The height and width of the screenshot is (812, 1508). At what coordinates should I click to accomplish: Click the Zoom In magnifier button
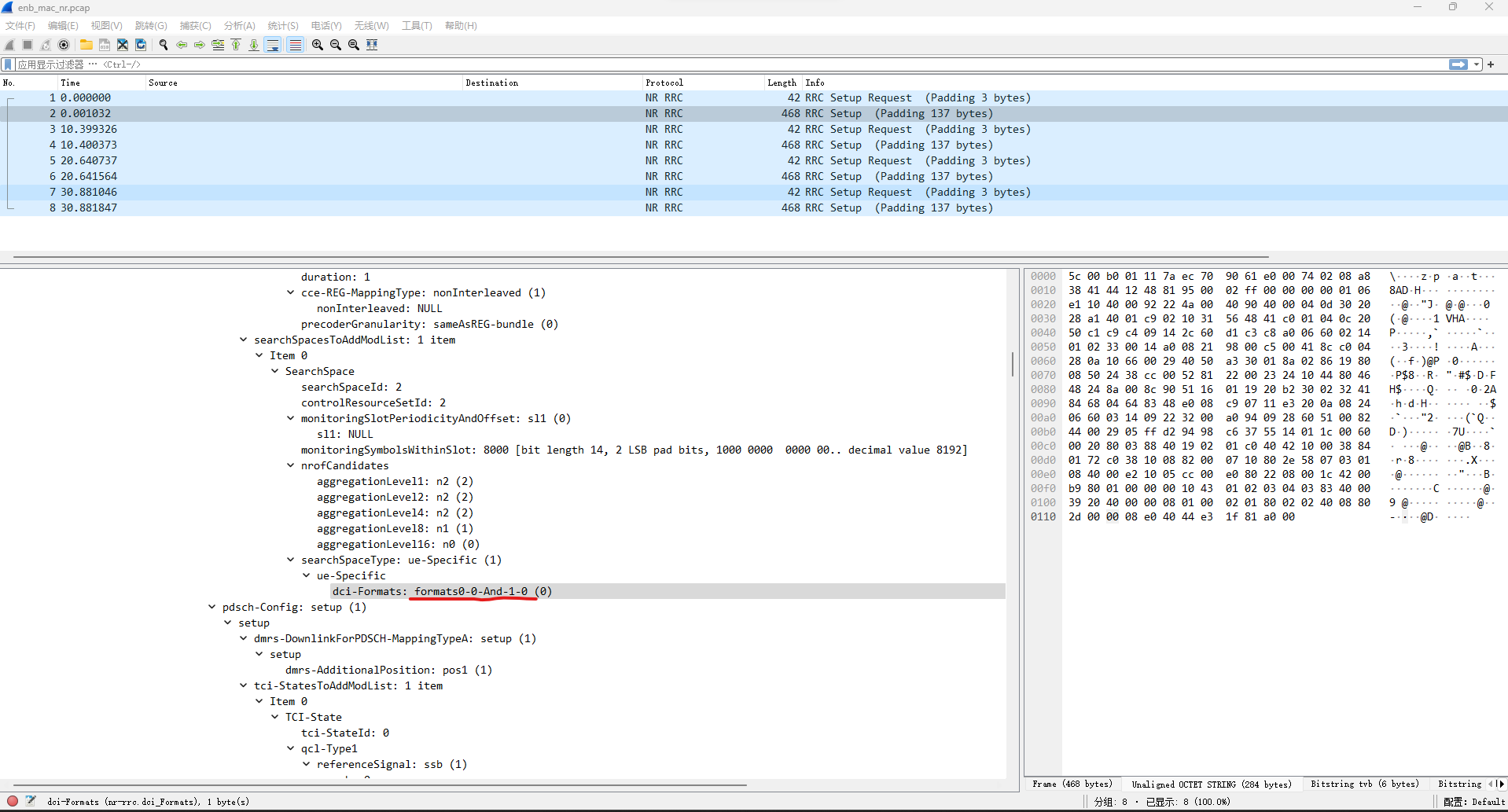pyautogui.click(x=316, y=45)
